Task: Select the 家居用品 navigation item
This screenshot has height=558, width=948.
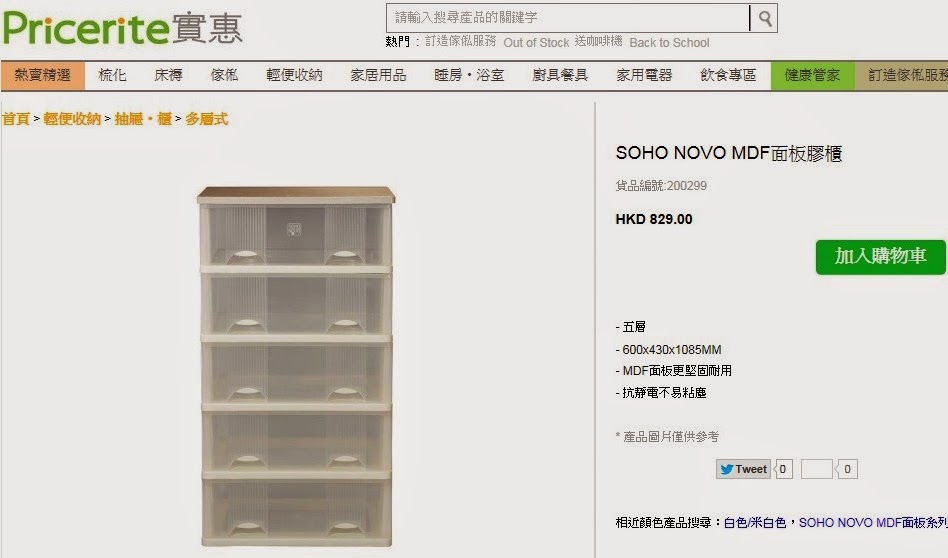Action: pos(378,76)
